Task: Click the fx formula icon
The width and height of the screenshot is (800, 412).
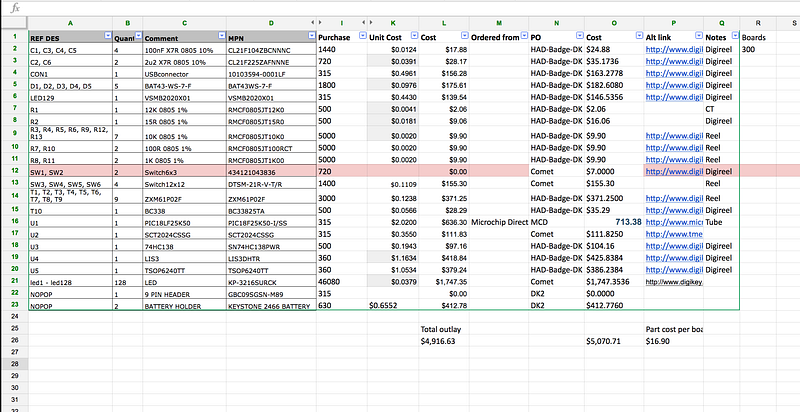Action: pos(15,8)
